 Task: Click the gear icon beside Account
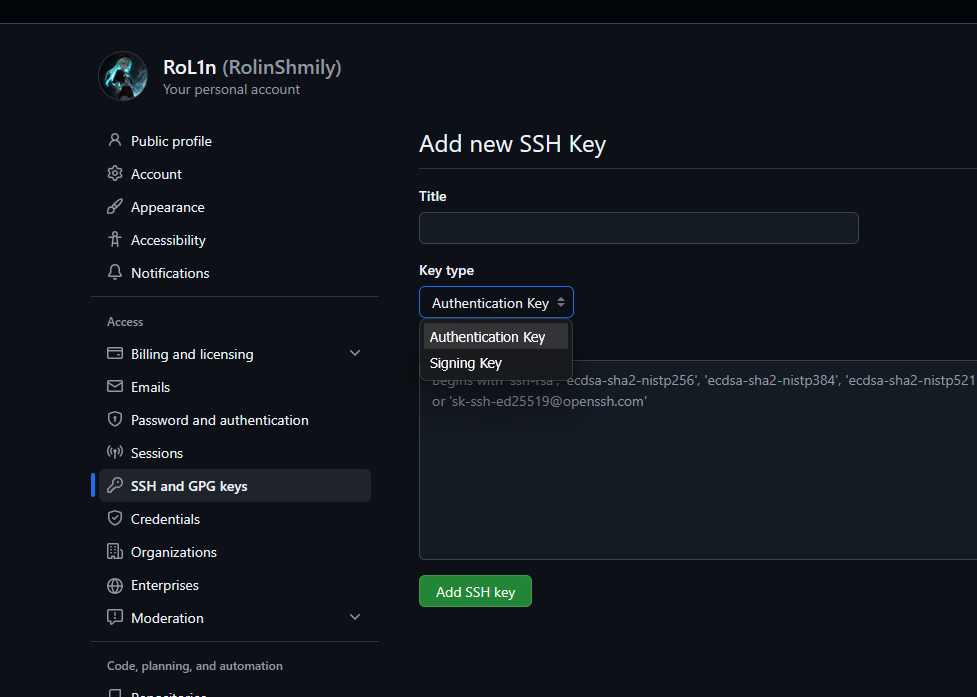click(x=115, y=173)
